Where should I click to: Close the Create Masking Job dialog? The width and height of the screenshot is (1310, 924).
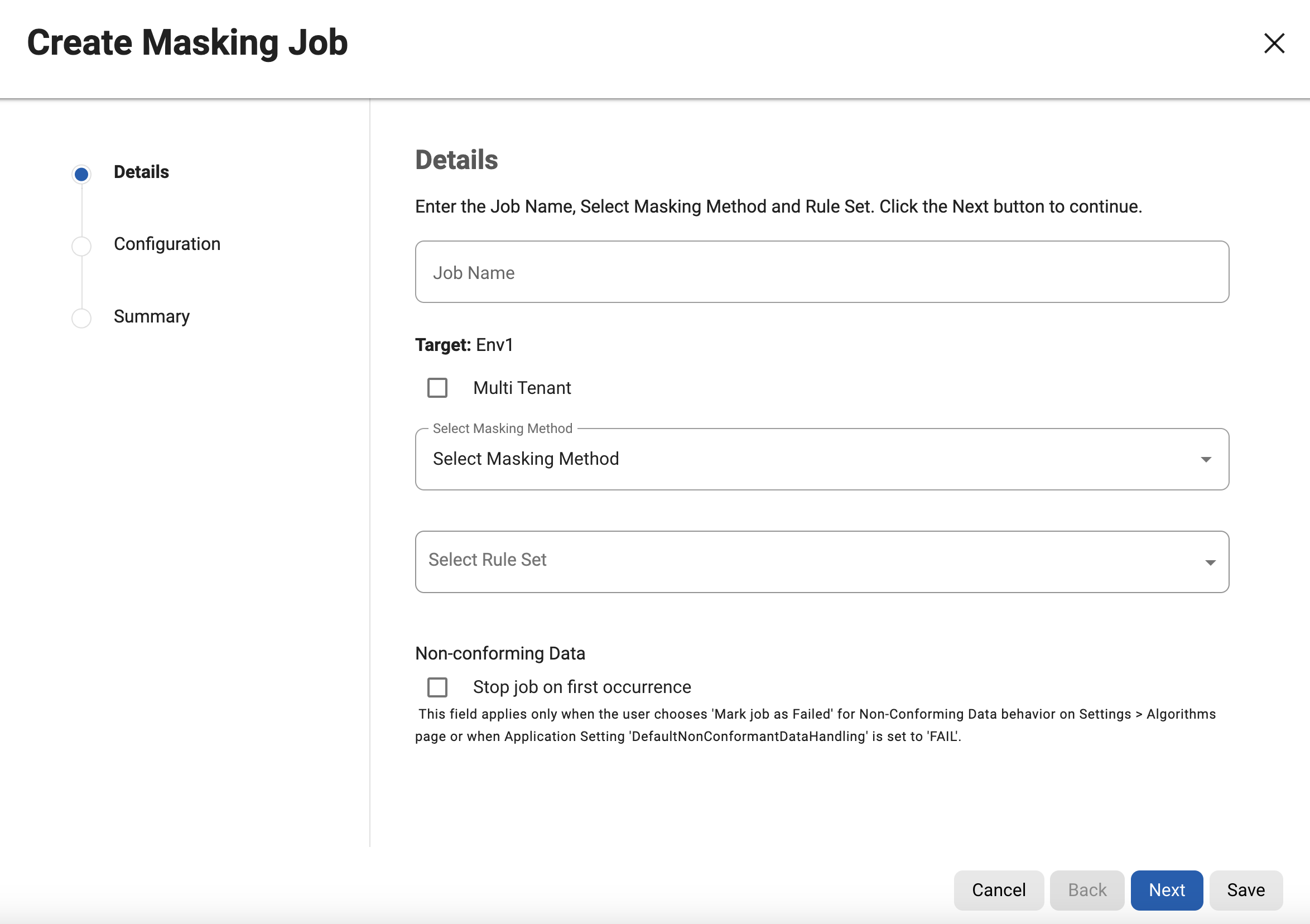coord(1274,43)
